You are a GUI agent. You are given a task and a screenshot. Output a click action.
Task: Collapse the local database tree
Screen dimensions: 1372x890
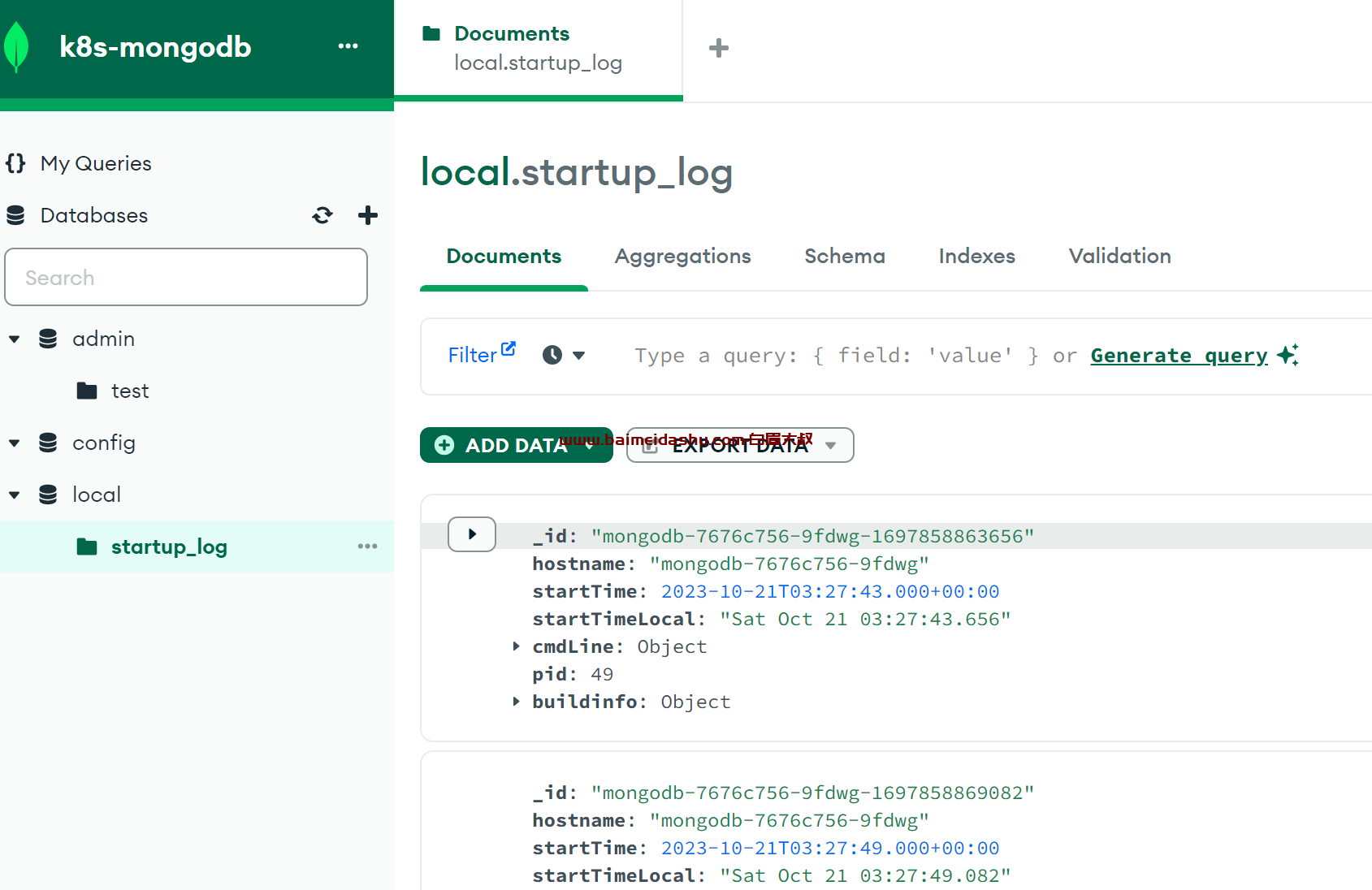point(15,495)
